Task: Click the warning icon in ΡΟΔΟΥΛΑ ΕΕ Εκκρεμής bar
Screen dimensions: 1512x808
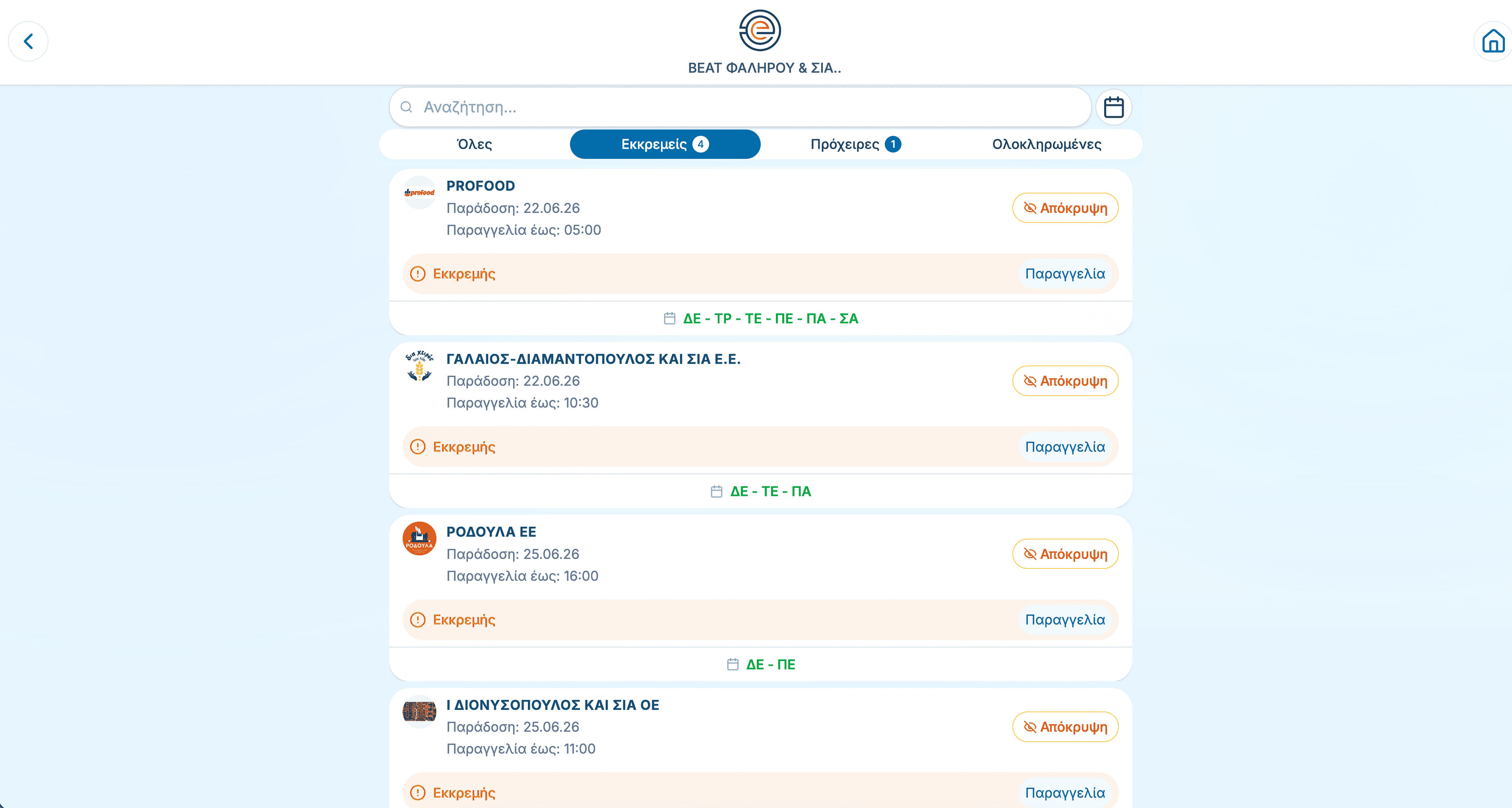Action: 417,620
